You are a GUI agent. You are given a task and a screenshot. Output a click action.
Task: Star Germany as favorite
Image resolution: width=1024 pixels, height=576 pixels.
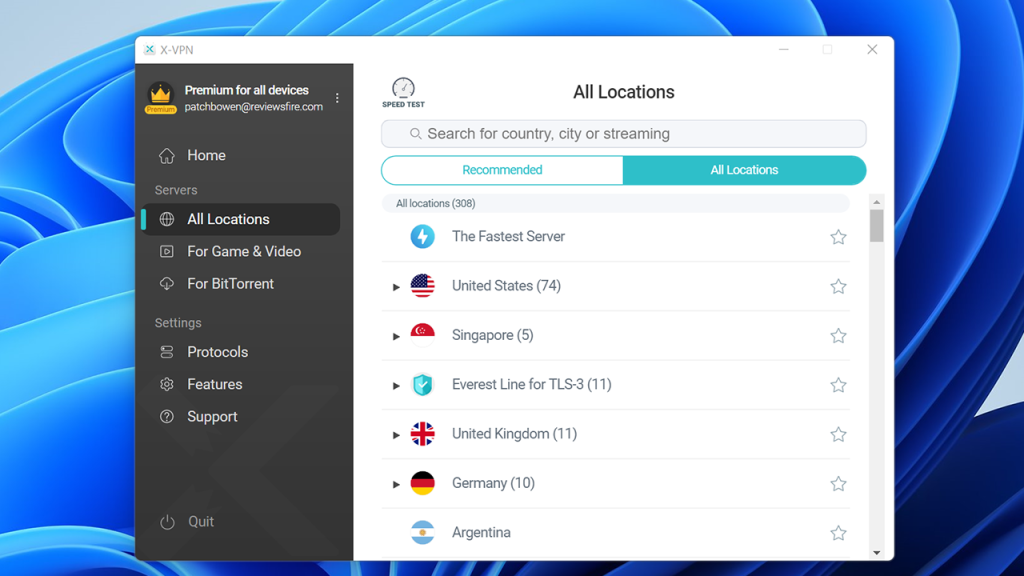click(839, 483)
